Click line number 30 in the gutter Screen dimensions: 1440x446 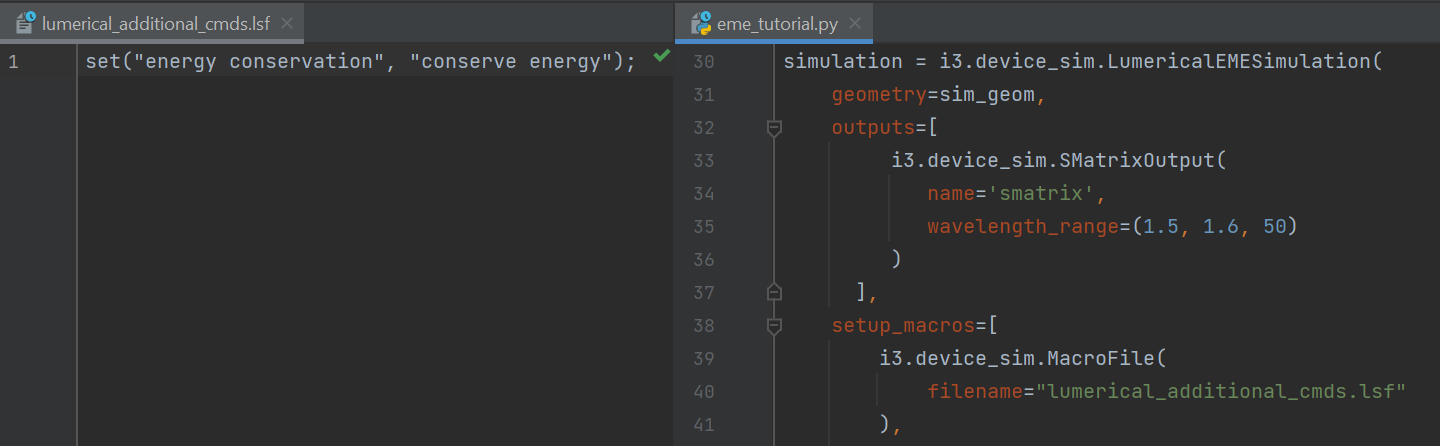pos(703,62)
